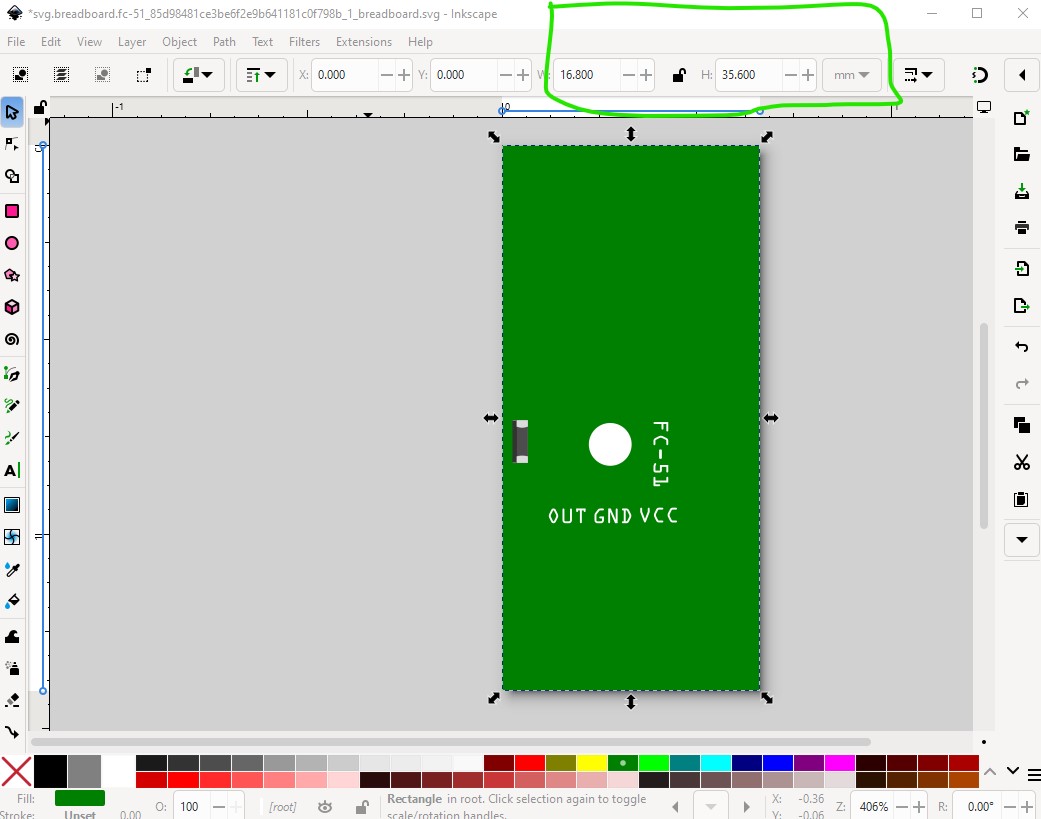Toggle current layer visibility eye icon
Image resolution: width=1041 pixels, height=819 pixels.
pyautogui.click(x=325, y=806)
